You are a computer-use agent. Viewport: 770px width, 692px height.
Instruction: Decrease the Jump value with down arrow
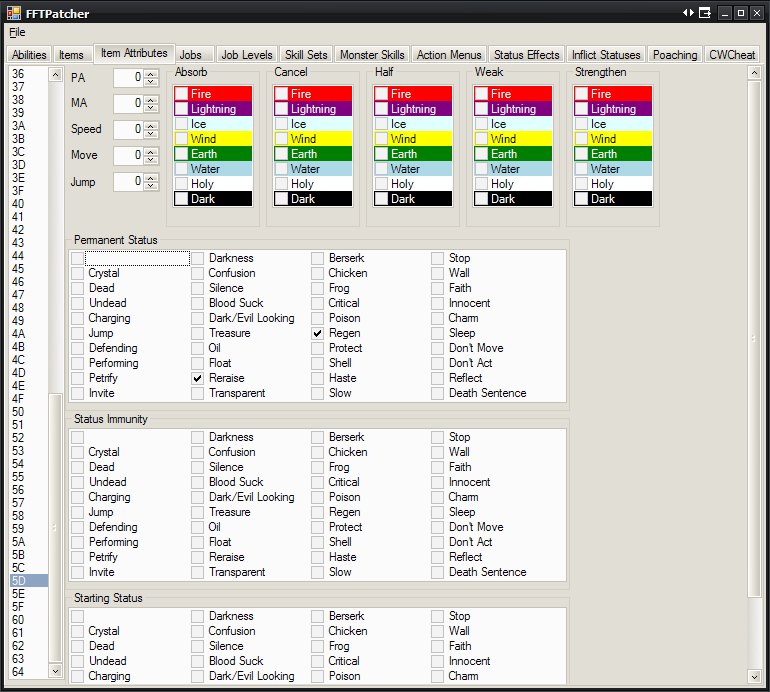(151, 186)
